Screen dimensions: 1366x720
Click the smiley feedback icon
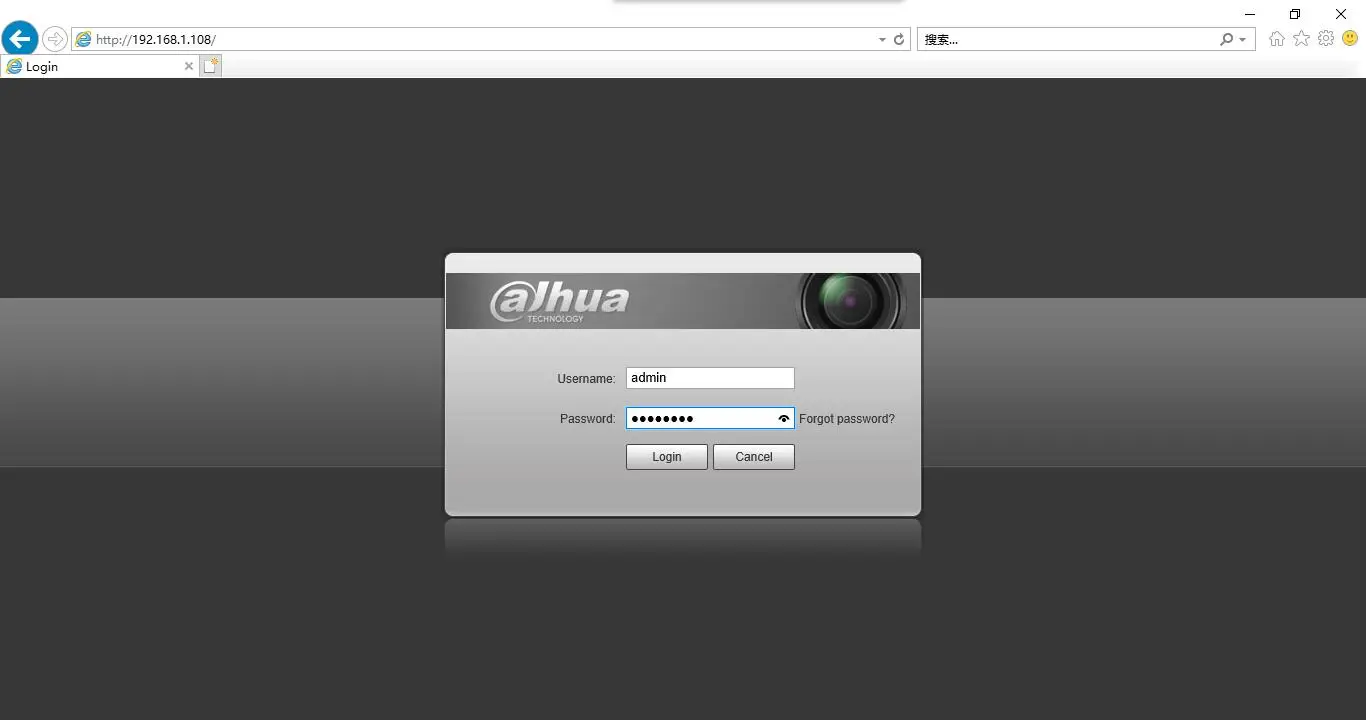pyautogui.click(x=1350, y=38)
